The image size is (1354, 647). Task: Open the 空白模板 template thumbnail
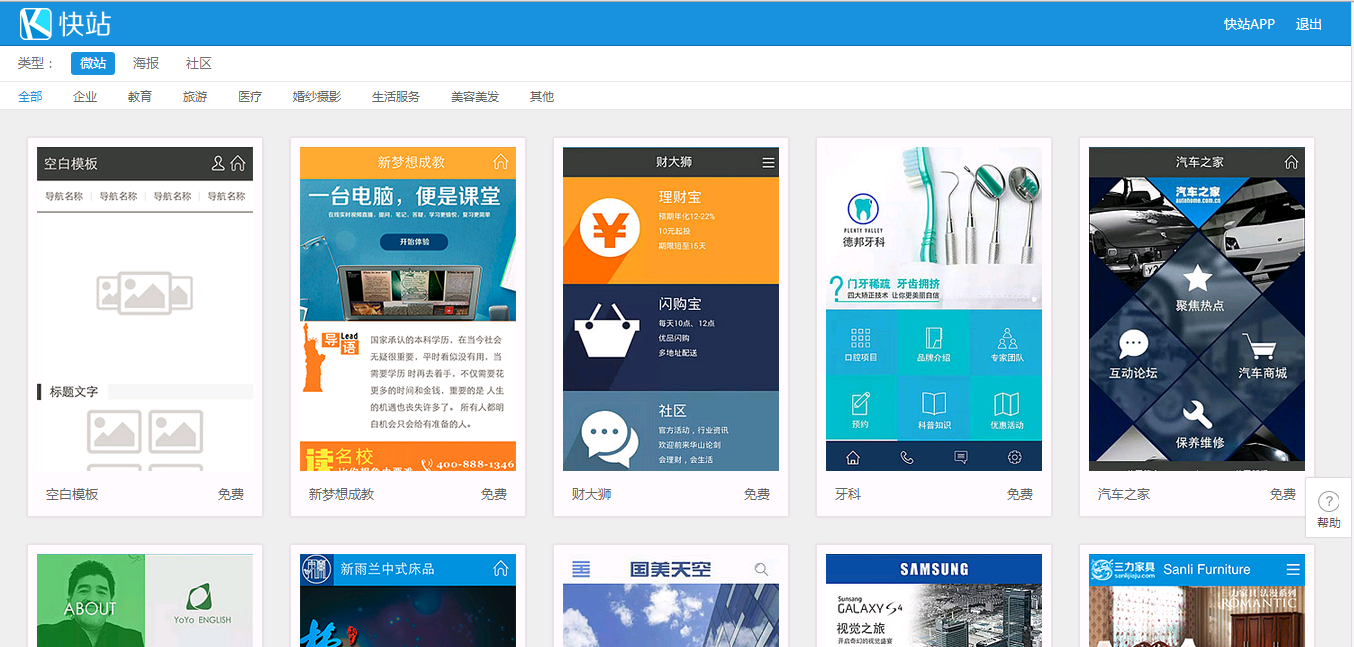click(x=145, y=309)
